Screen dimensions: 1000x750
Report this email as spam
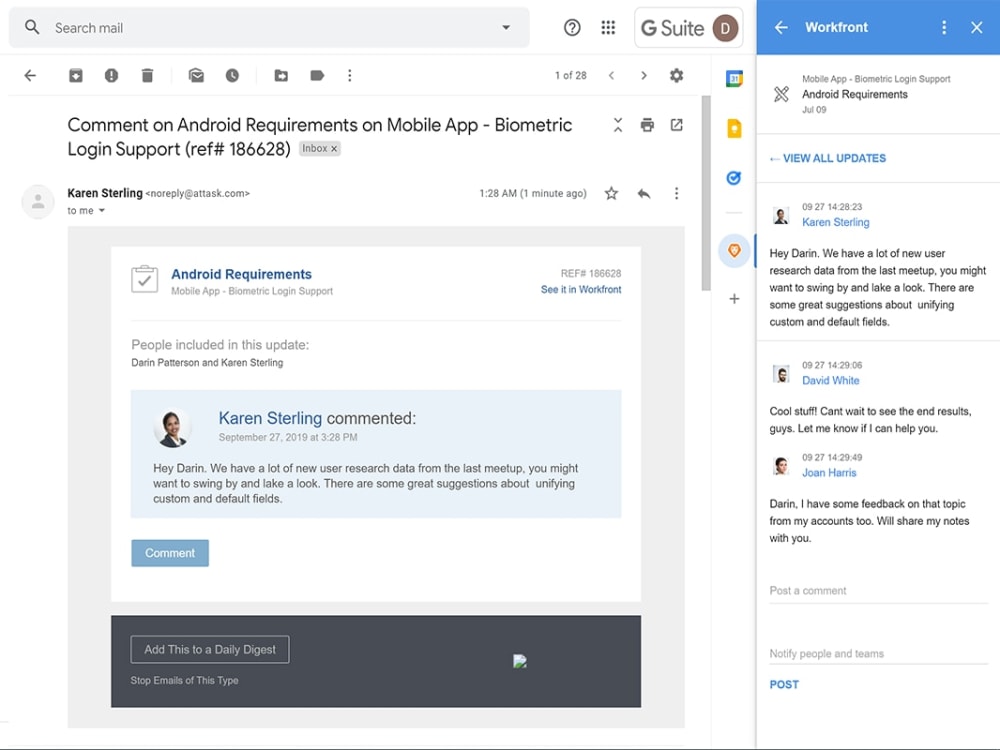(x=111, y=75)
